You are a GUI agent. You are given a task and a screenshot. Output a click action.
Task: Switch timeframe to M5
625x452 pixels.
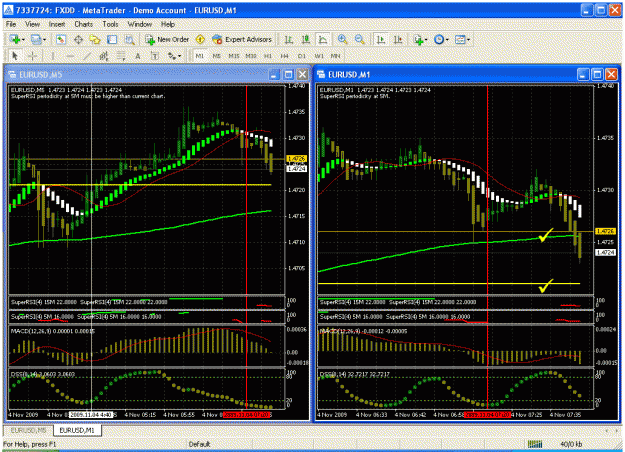point(216,56)
